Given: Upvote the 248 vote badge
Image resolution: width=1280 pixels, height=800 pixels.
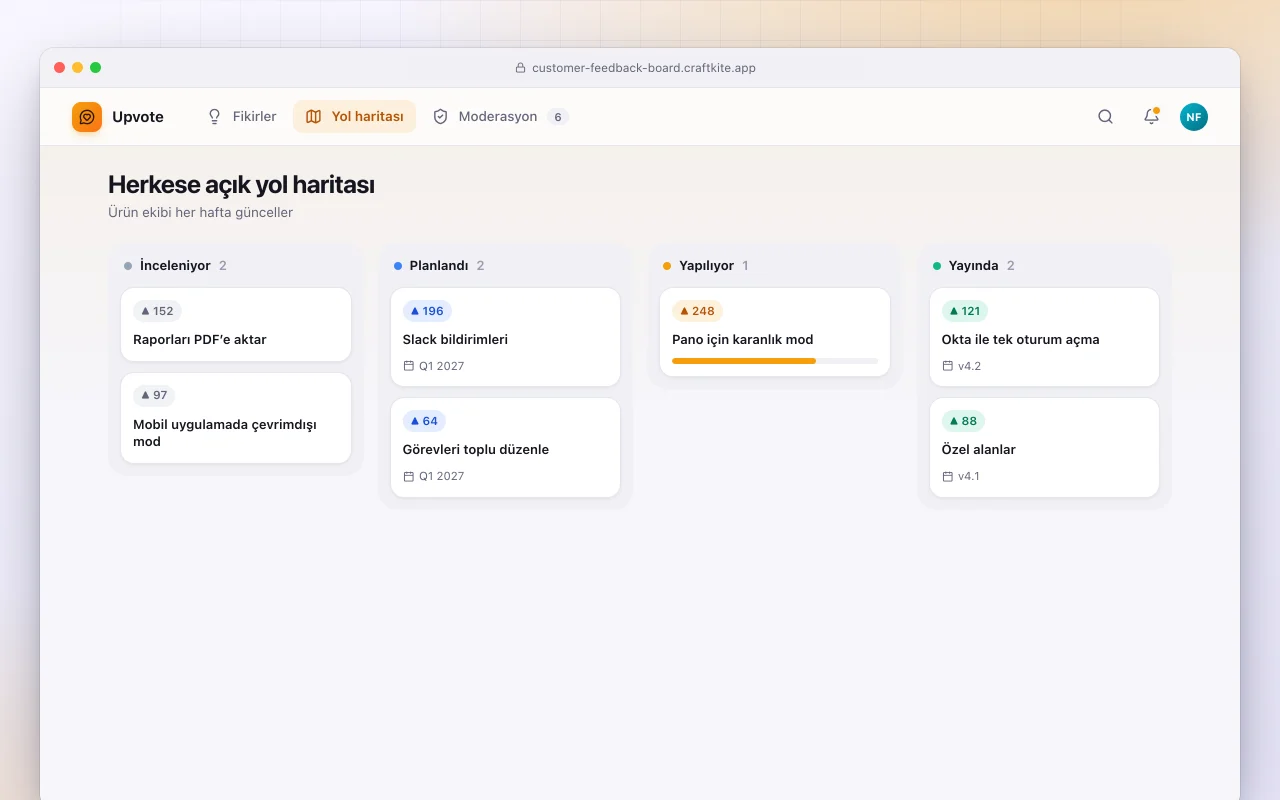Looking at the screenshot, I should click(697, 311).
